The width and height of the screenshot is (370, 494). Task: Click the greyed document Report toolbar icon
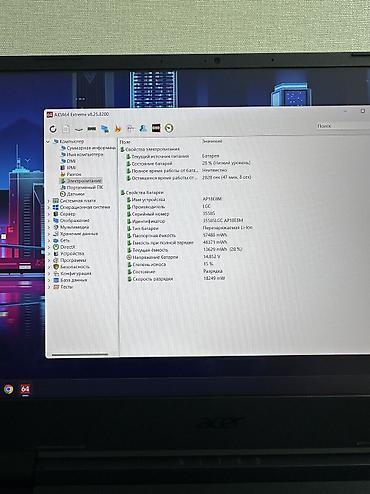pyautogui.click(x=66, y=129)
